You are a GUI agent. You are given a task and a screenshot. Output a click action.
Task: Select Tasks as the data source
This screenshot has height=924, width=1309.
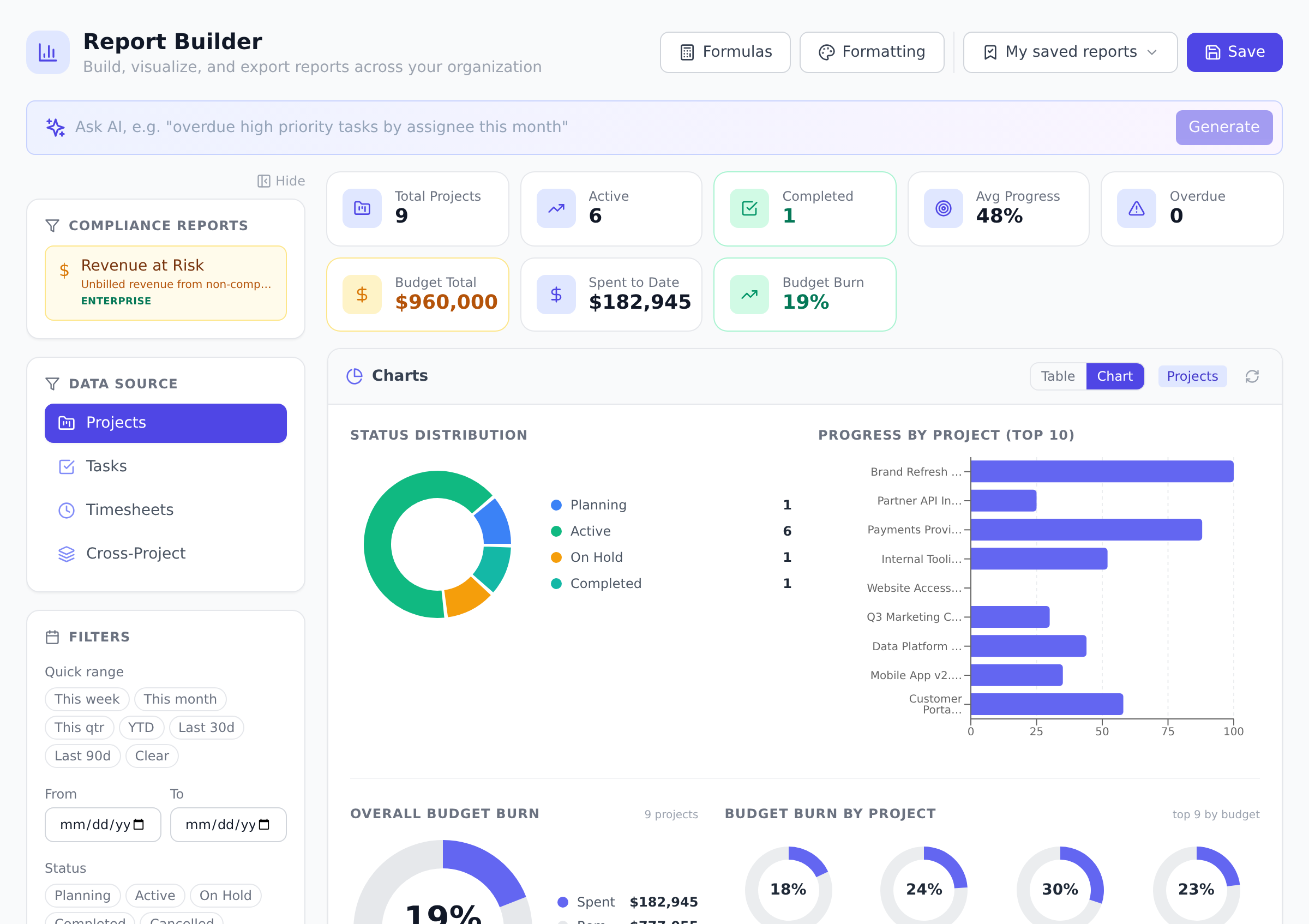[166, 466]
